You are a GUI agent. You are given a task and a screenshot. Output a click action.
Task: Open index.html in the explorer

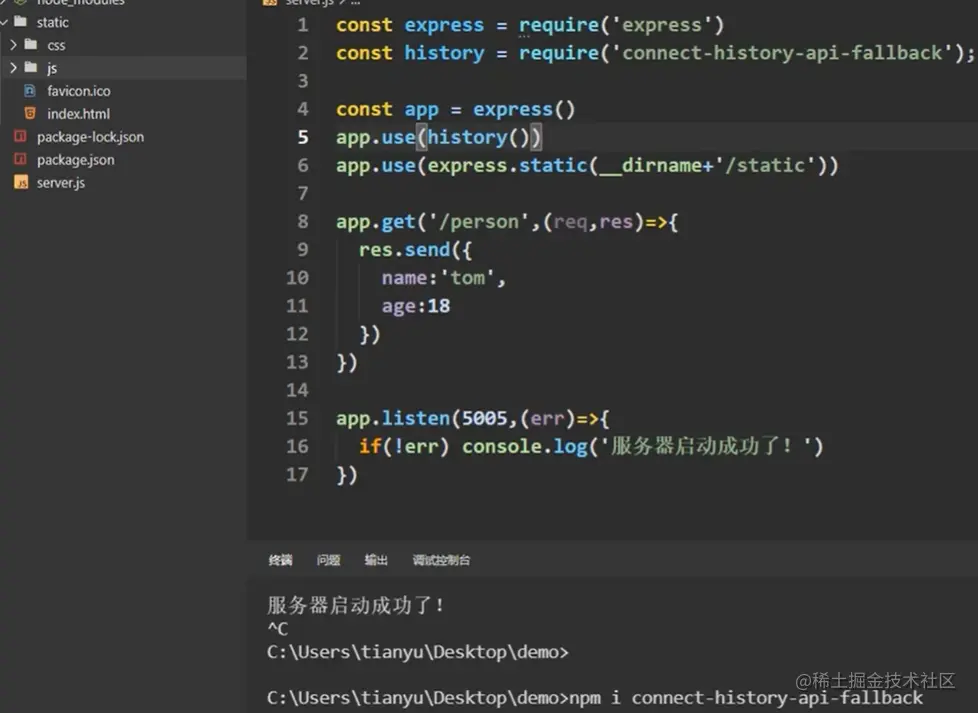[x=79, y=114]
